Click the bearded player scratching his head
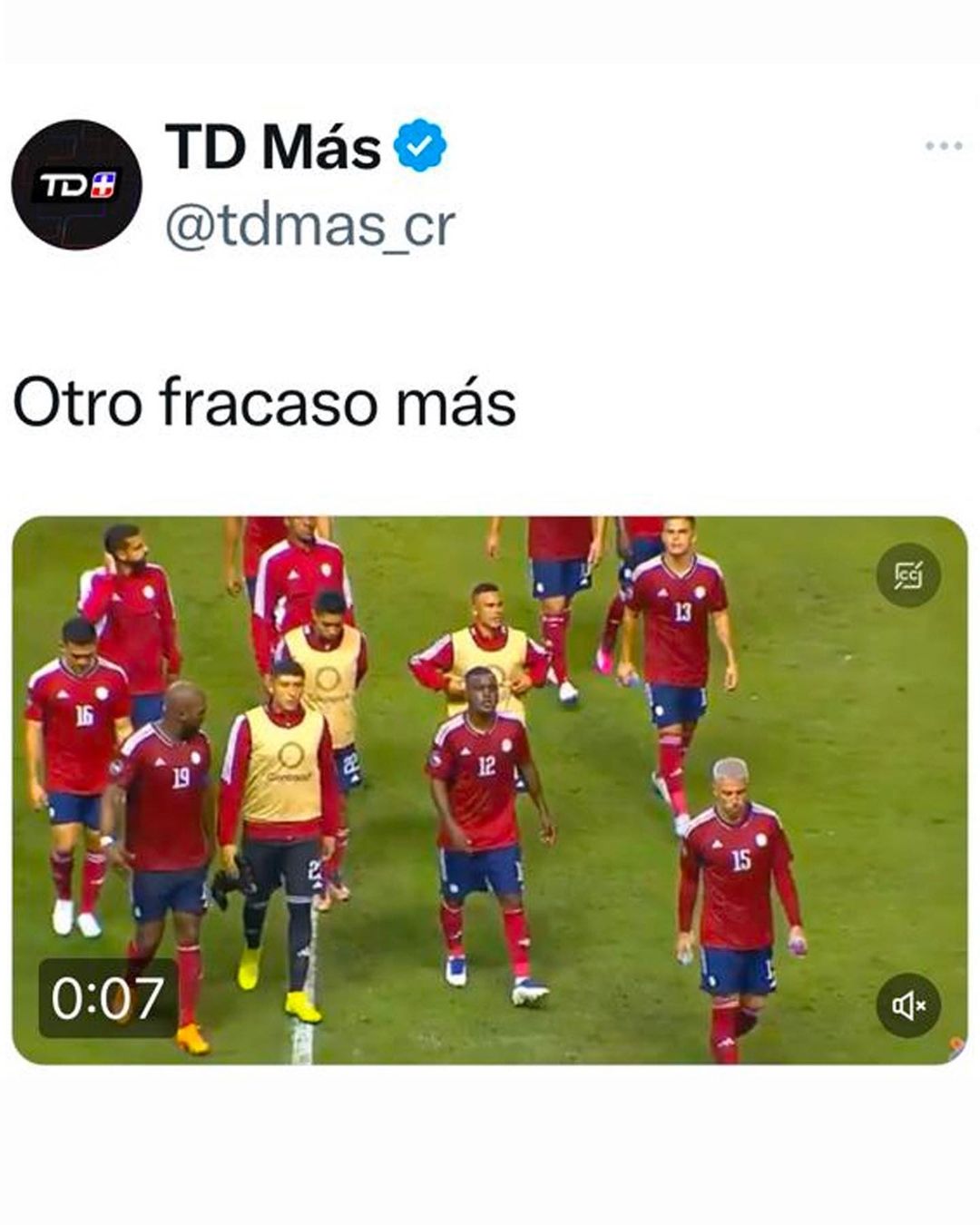The height and width of the screenshot is (1225, 980). 132,617
